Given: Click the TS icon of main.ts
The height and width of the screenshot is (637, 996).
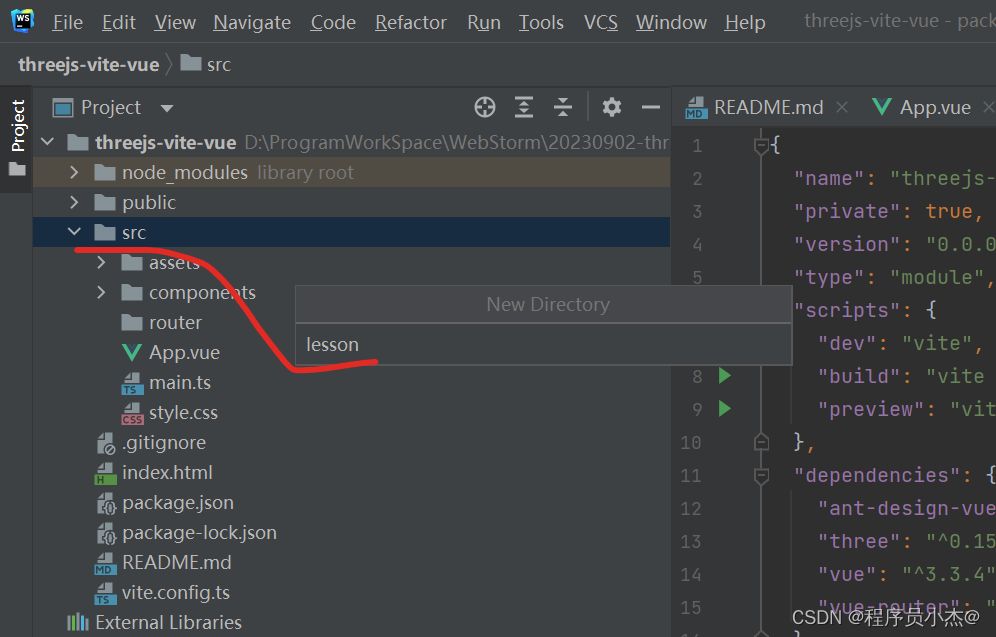Looking at the screenshot, I should (x=131, y=383).
